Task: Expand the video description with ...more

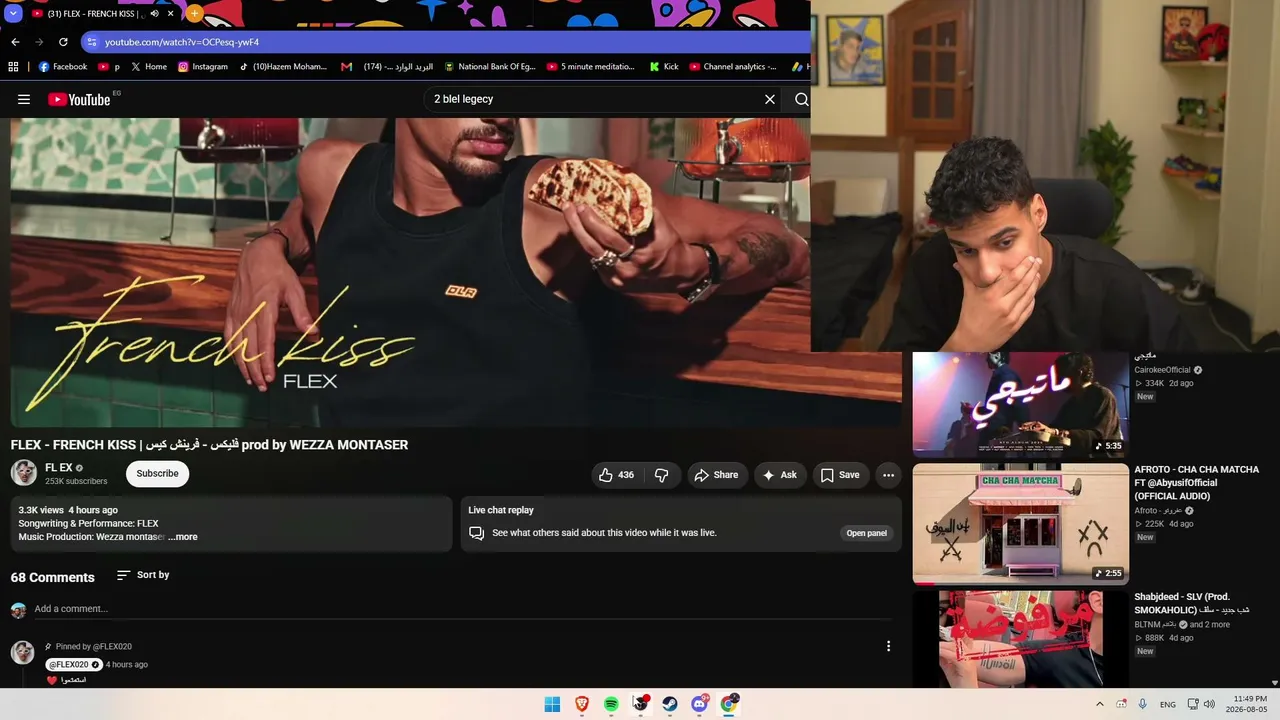Action: pyautogui.click(x=183, y=537)
